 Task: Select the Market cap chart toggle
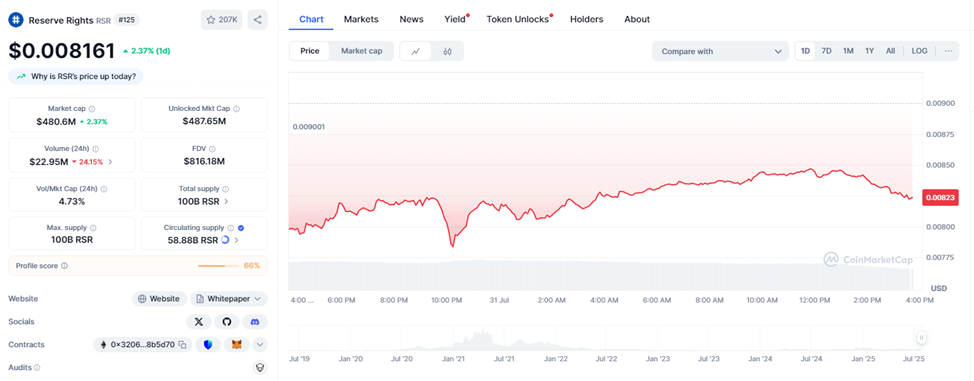coord(362,51)
